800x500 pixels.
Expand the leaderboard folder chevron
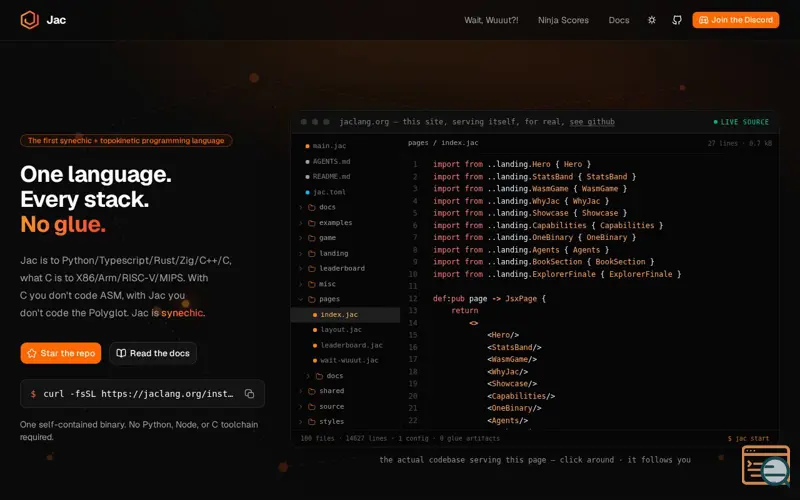click(x=301, y=268)
